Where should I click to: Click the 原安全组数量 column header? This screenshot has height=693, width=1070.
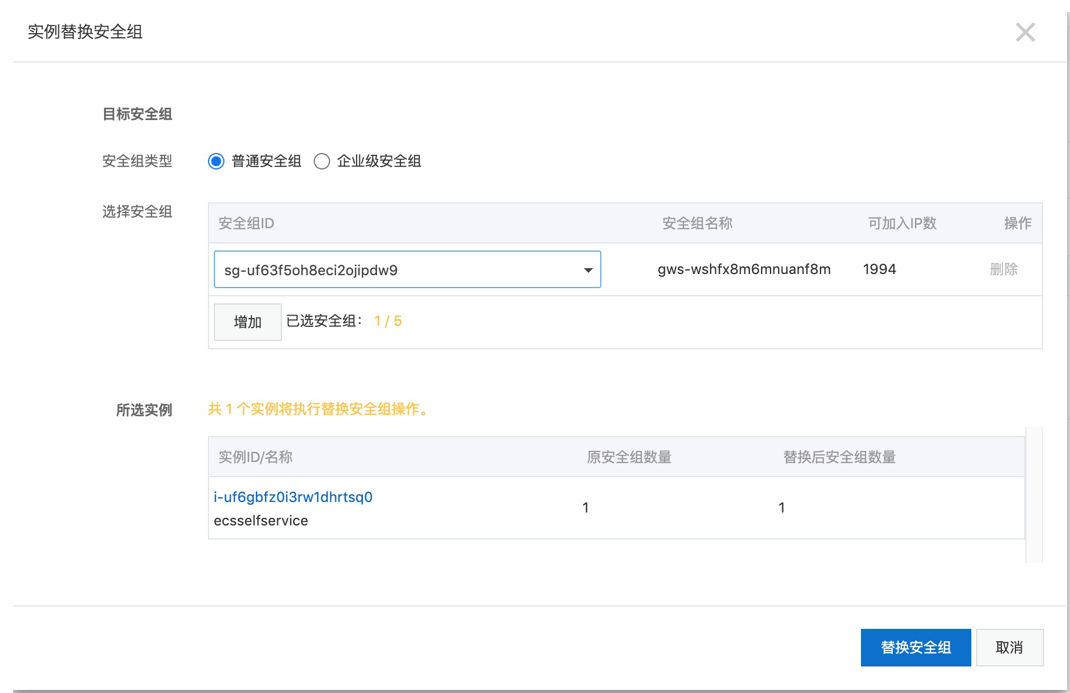[x=629, y=457]
